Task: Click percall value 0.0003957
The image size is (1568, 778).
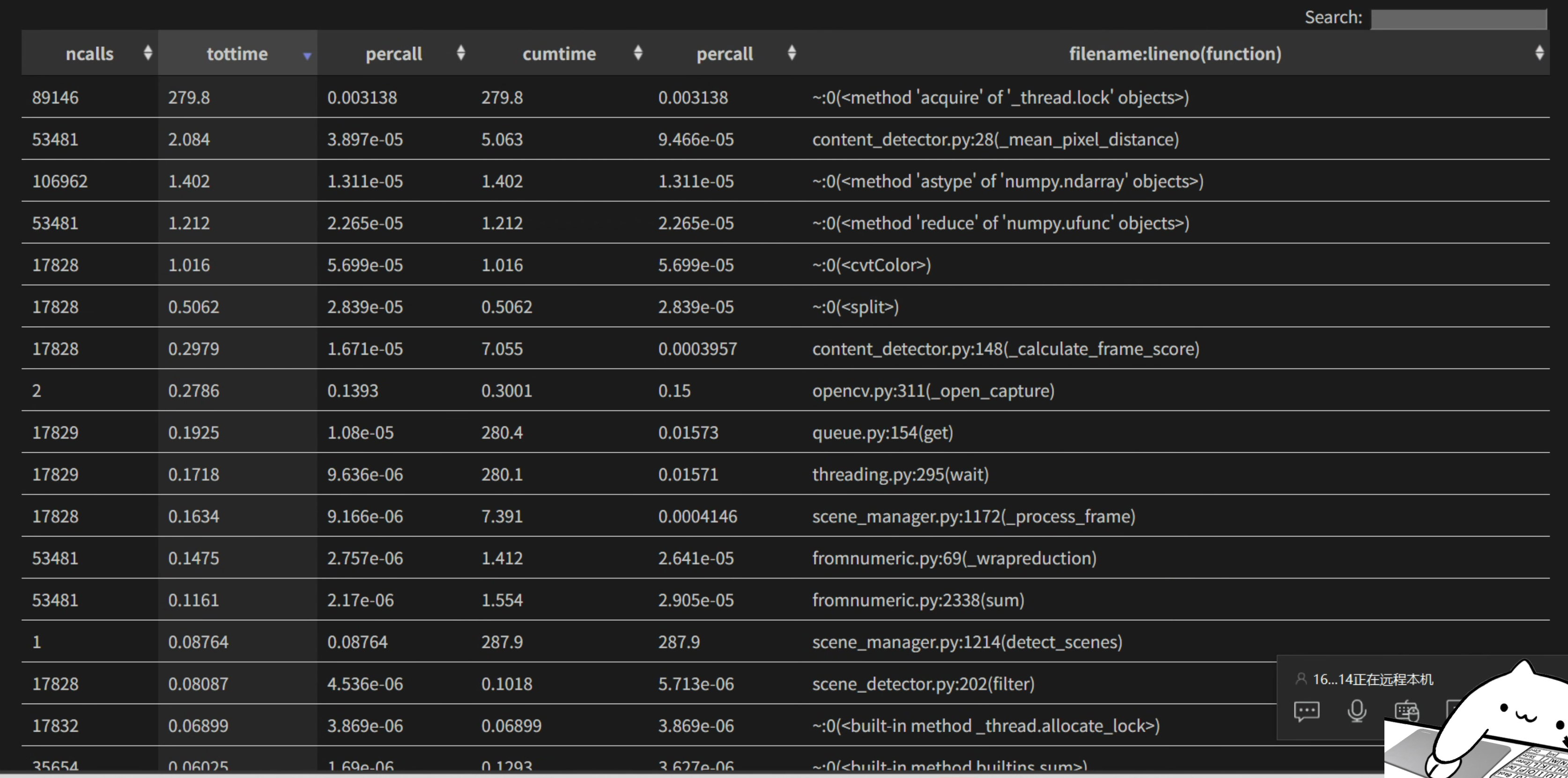Action: coord(697,349)
